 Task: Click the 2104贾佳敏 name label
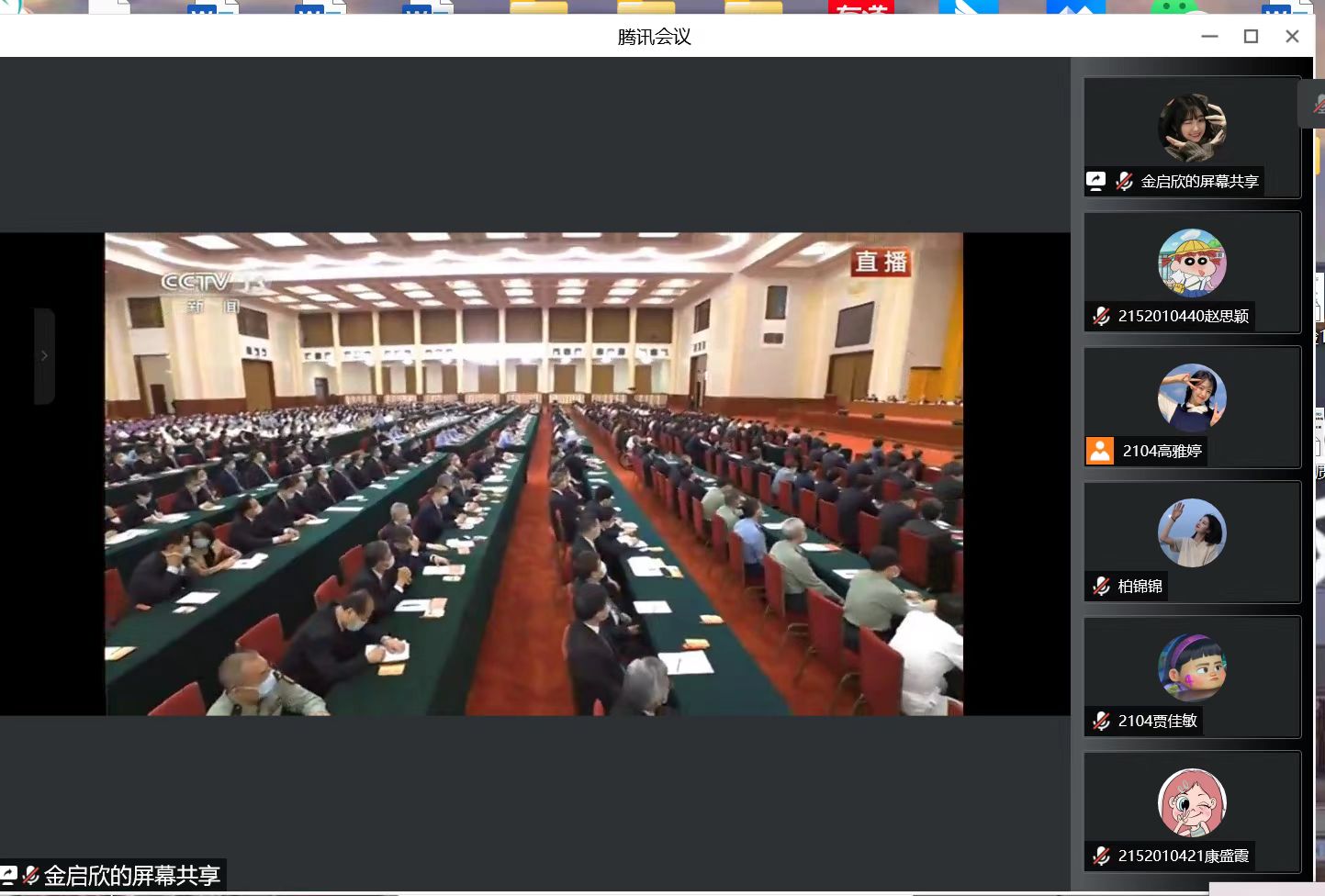point(1157,721)
